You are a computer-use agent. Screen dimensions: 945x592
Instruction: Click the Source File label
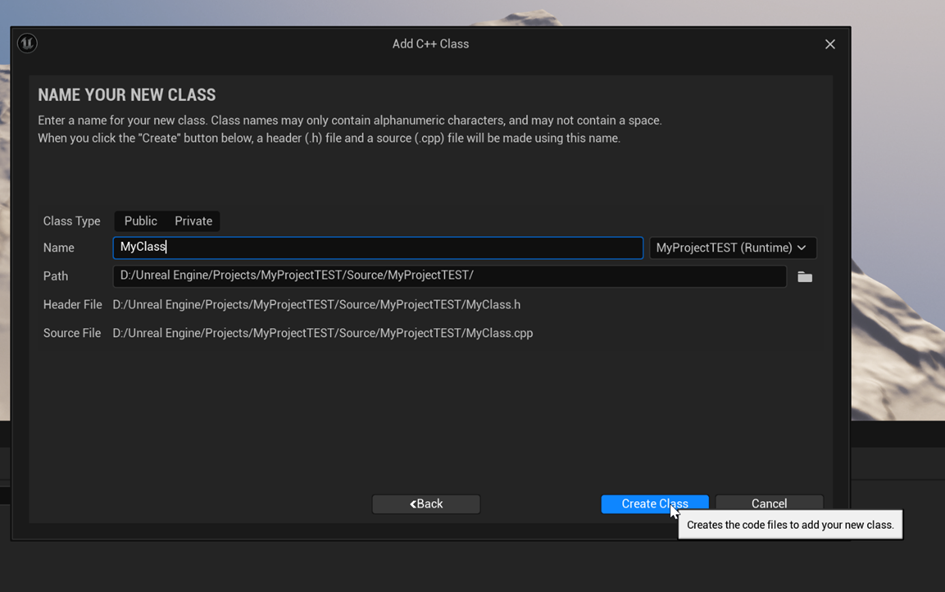coord(72,333)
